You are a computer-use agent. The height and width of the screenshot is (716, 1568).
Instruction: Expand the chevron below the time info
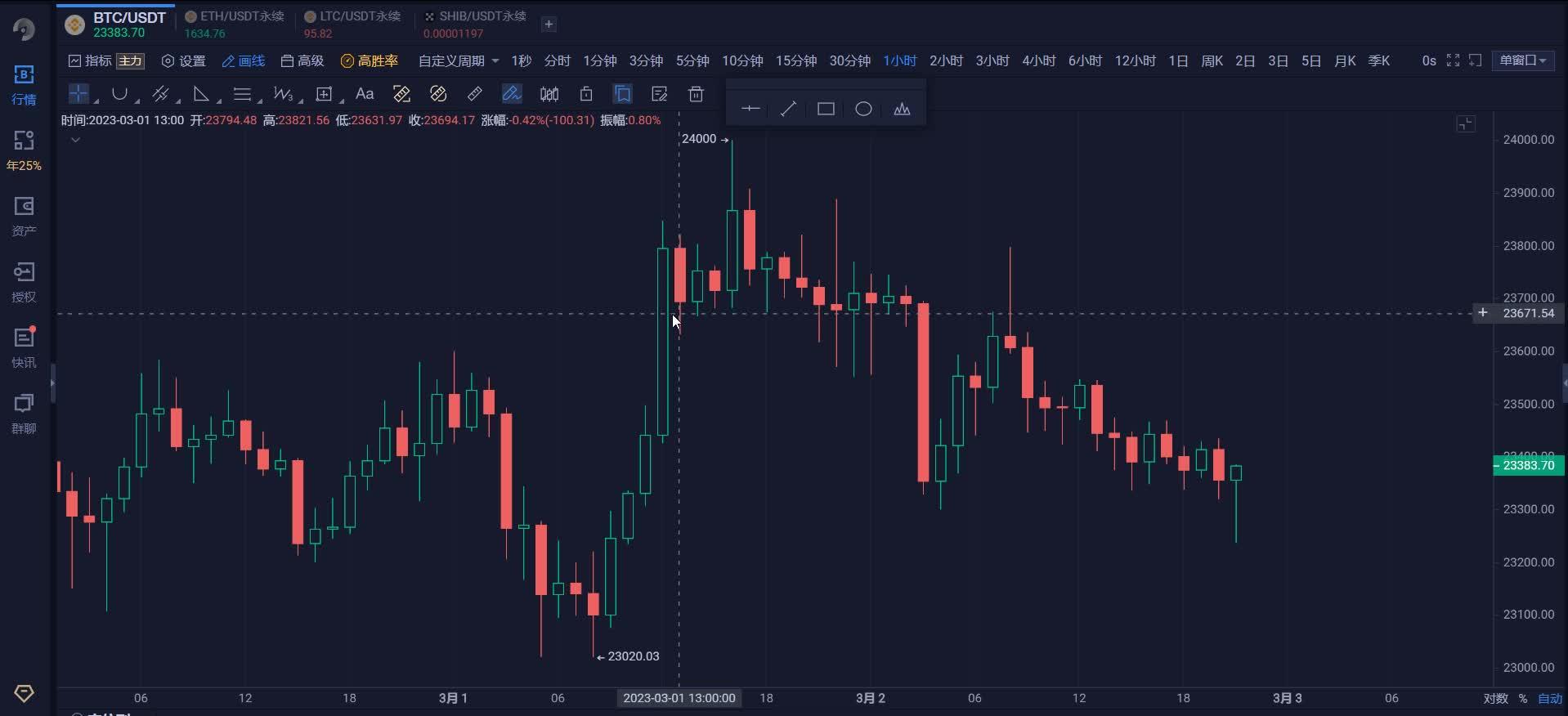pos(75,140)
